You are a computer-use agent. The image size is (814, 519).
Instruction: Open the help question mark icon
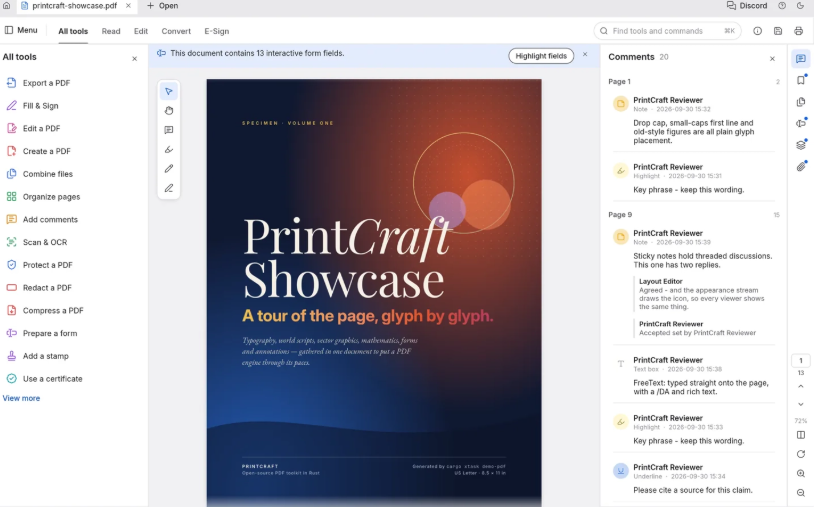pos(782,6)
